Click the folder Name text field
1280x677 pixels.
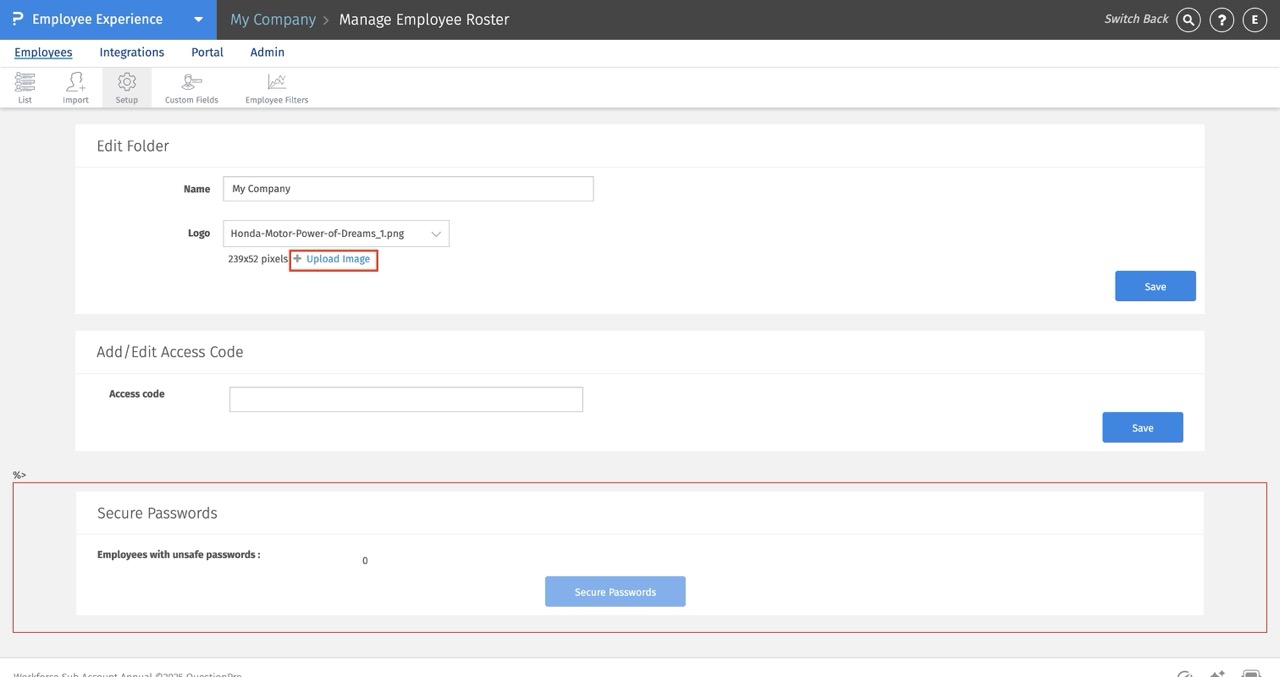408,189
